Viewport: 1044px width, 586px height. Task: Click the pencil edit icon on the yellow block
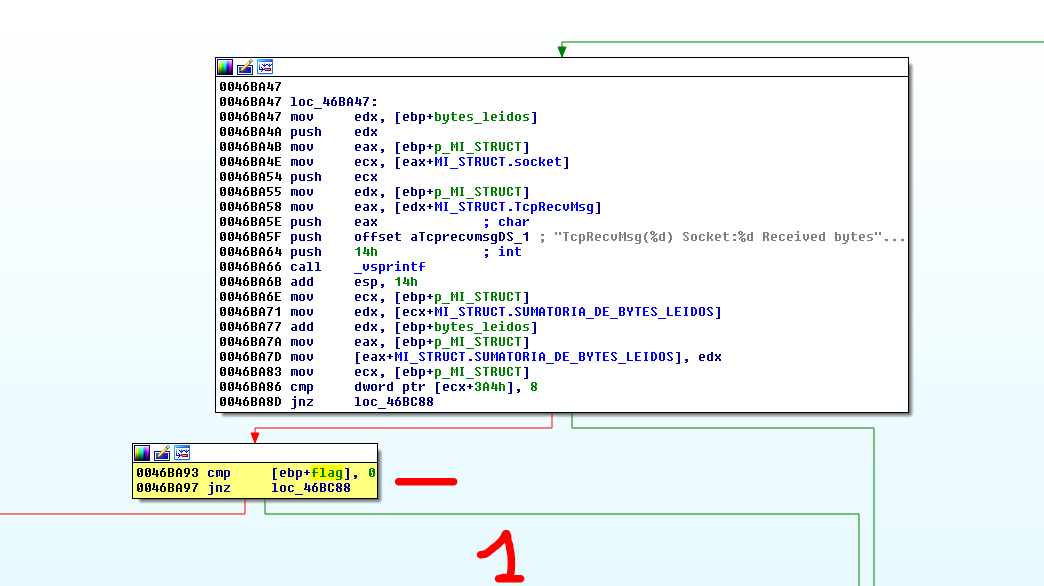162,453
